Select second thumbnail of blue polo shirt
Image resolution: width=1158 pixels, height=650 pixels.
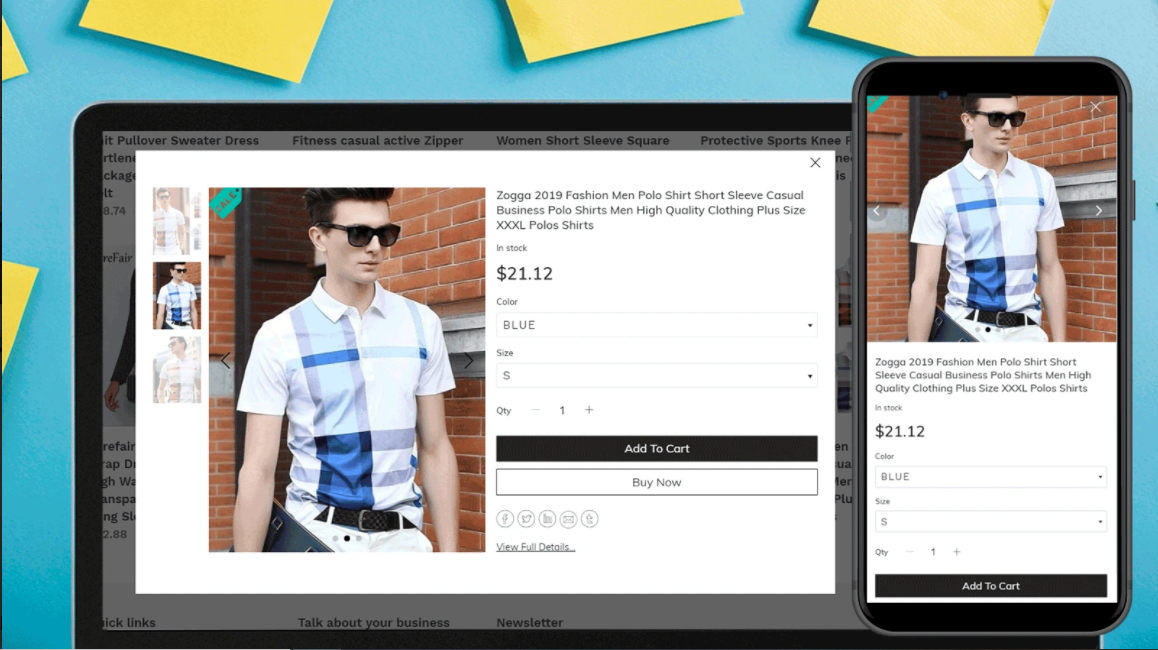(x=177, y=295)
